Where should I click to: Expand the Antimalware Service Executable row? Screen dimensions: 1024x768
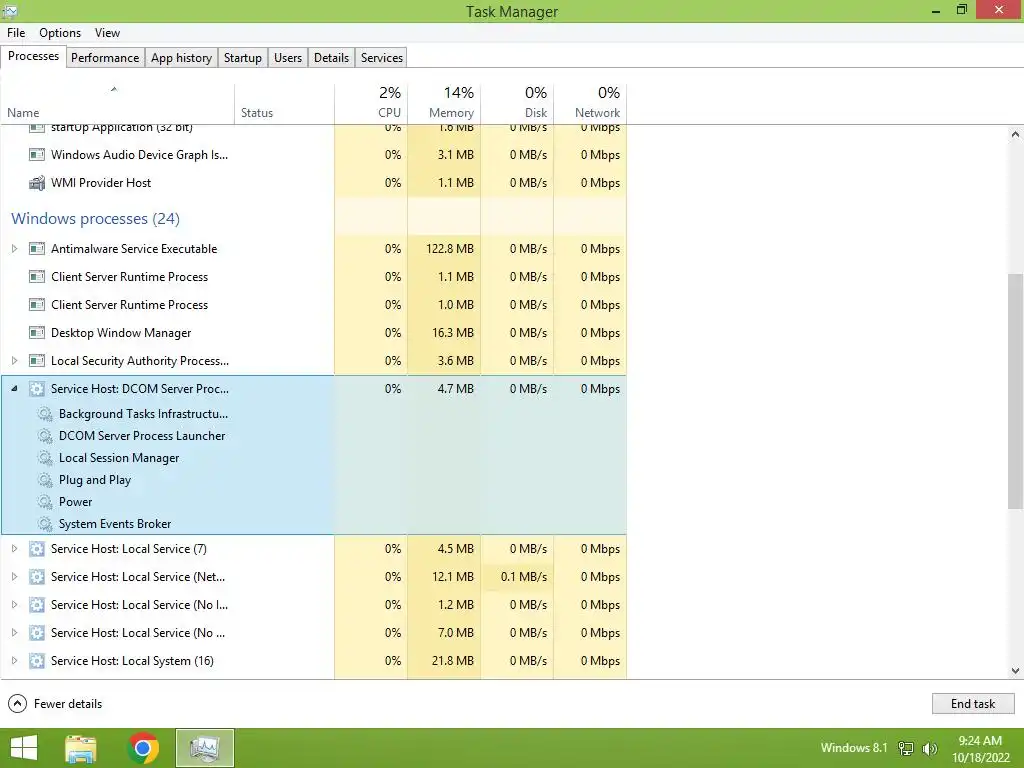point(14,249)
